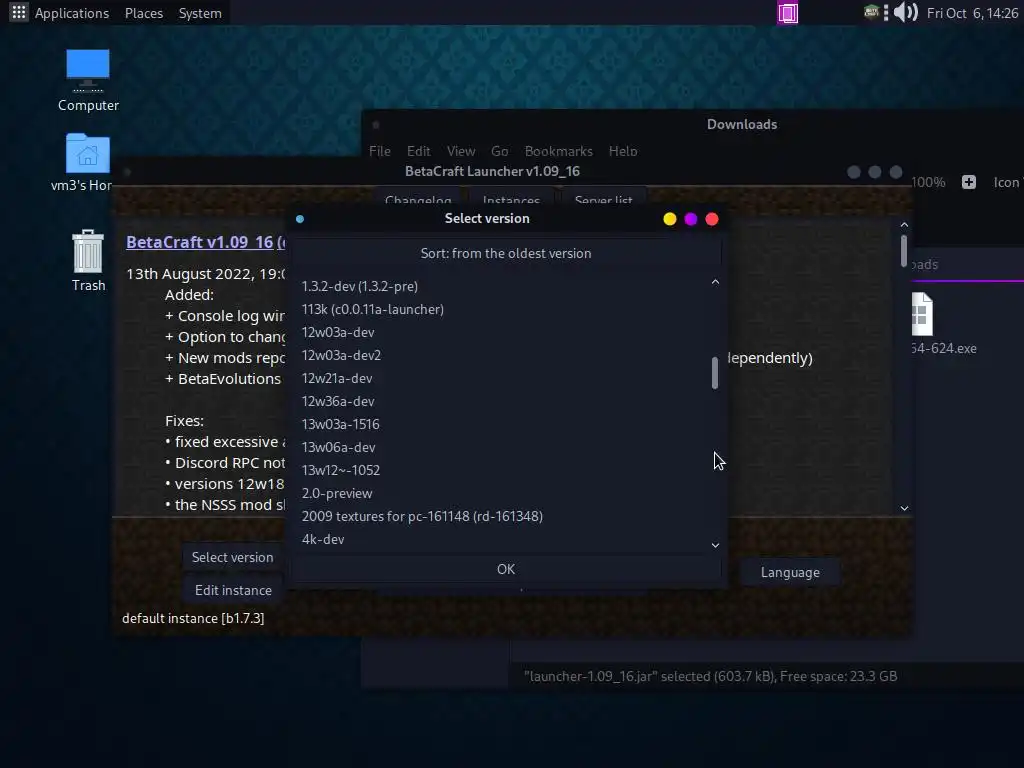The height and width of the screenshot is (768, 1024).
Task: Open the Bookmarks menu in Downloads window
Action: click(x=558, y=151)
